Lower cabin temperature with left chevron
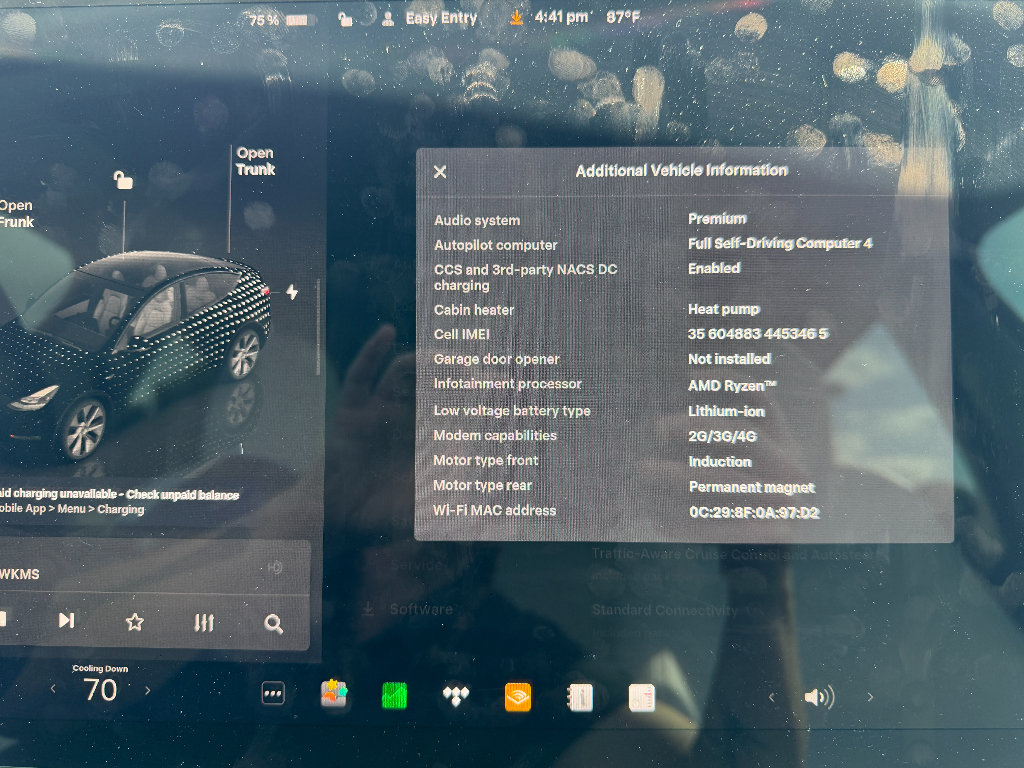 [x=53, y=689]
